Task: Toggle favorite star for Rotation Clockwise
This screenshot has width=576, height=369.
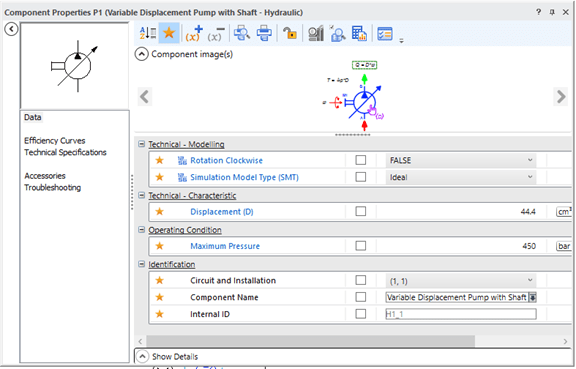Action: [x=159, y=160]
